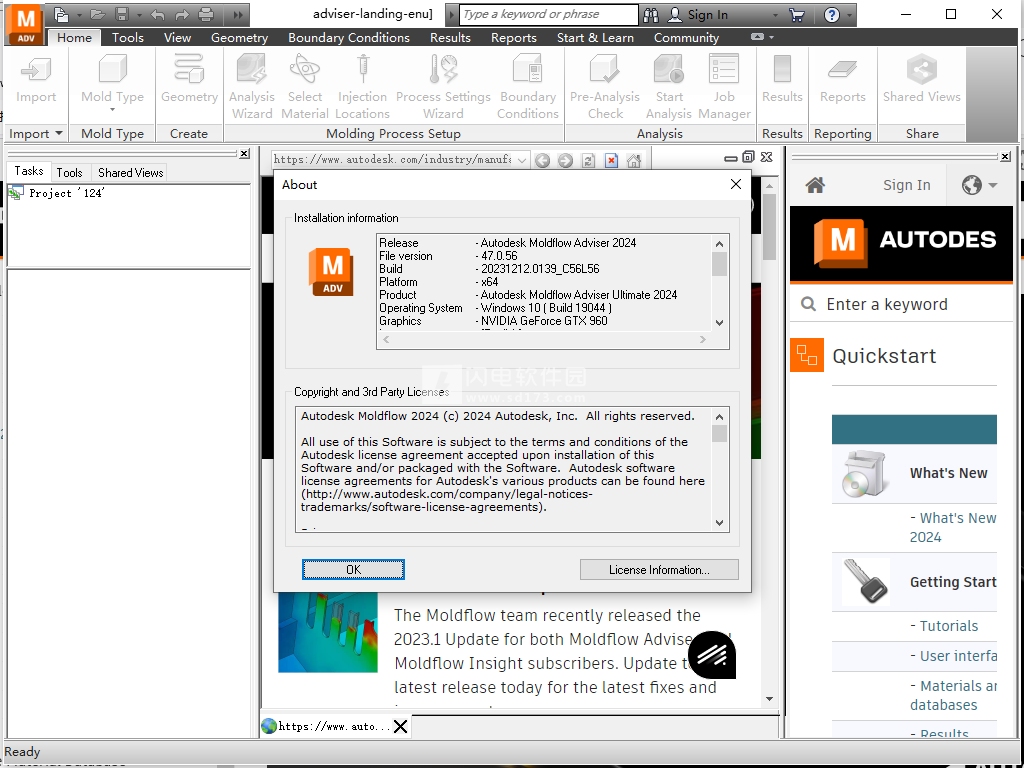The height and width of the screenshot is (768, 1024).
Task: Switch to the Community ribbon tab
Action: coord(686,38)
